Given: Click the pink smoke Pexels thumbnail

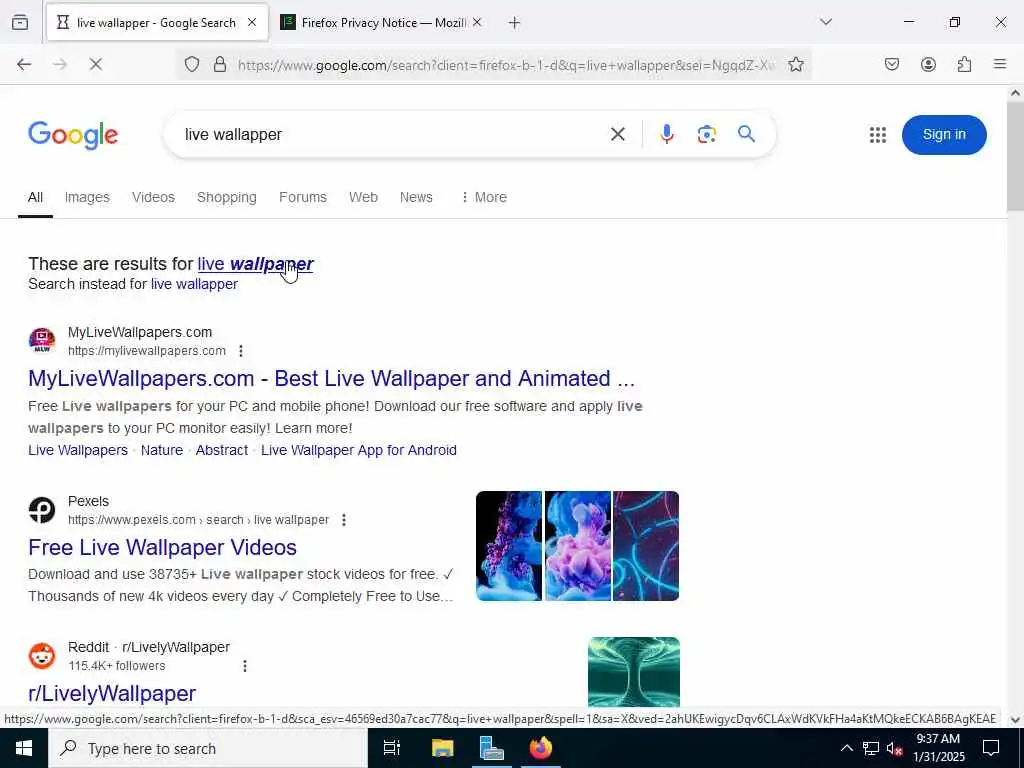Looking at the screenshot, I should click(578, 546).
